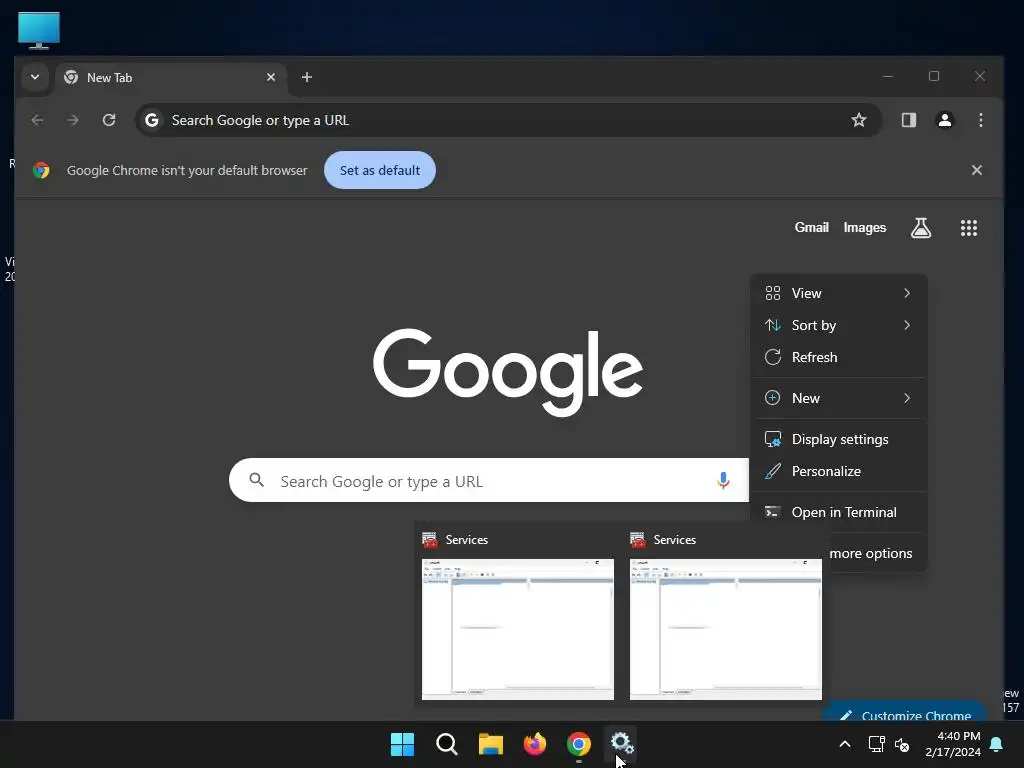Screen dimensions: 1024x768
Task: Launch Firefox from the taskbar
Action: (x=535, y=744)
